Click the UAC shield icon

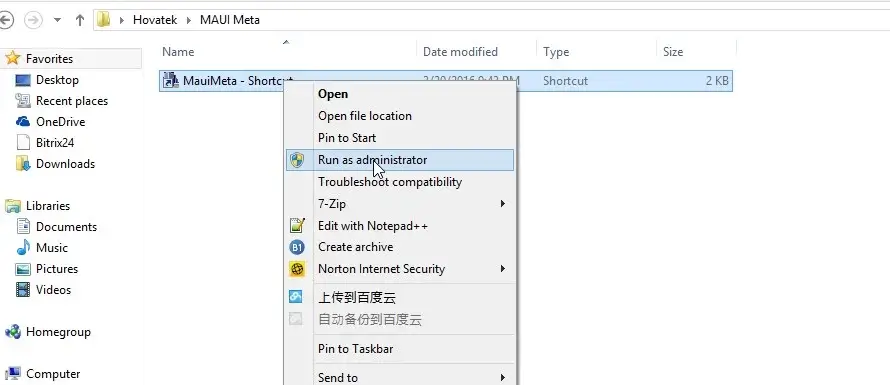[x=296, y=160]
